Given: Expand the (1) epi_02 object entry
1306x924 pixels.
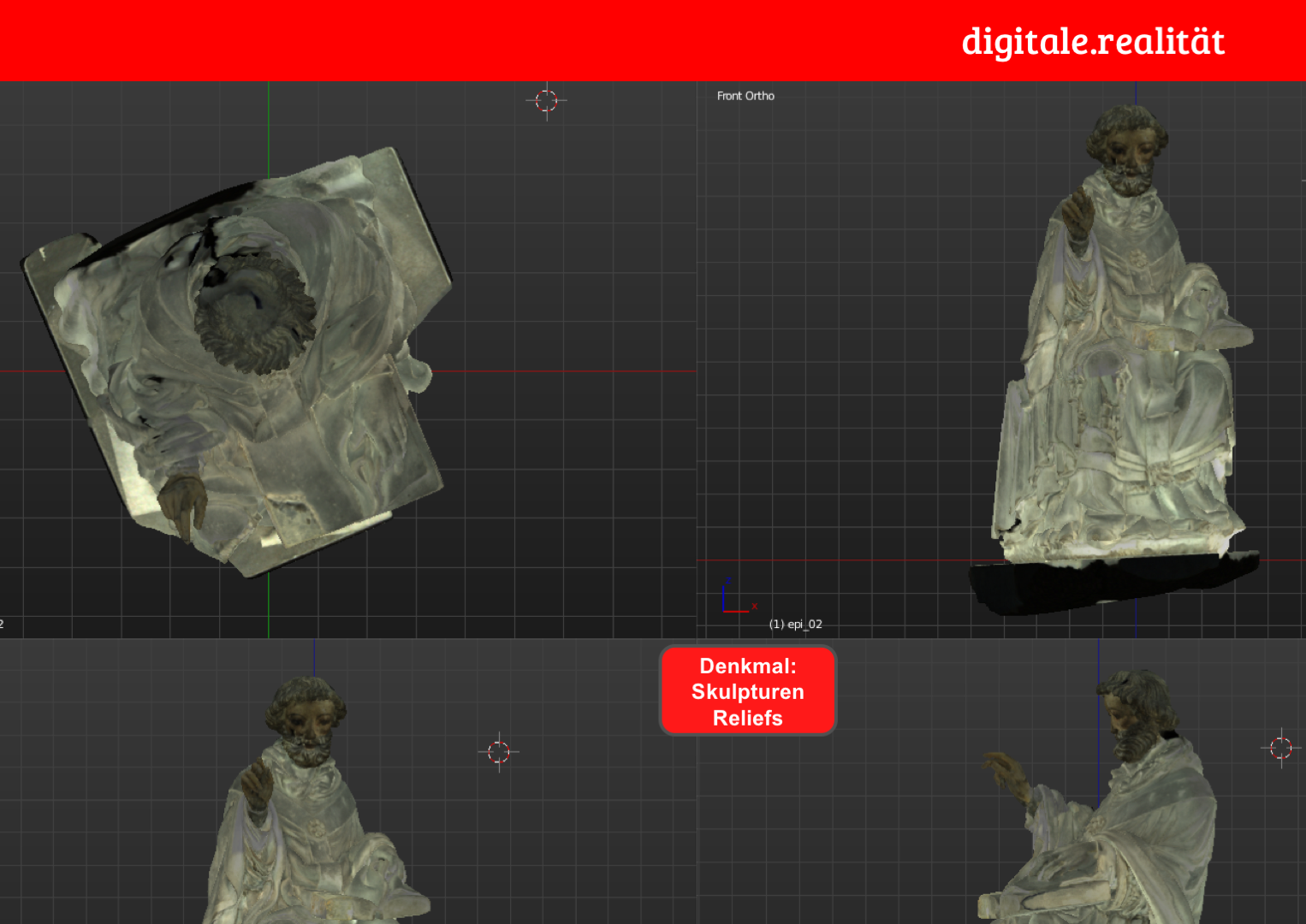Looking at the screenshot, I should (x=795, y=624).
